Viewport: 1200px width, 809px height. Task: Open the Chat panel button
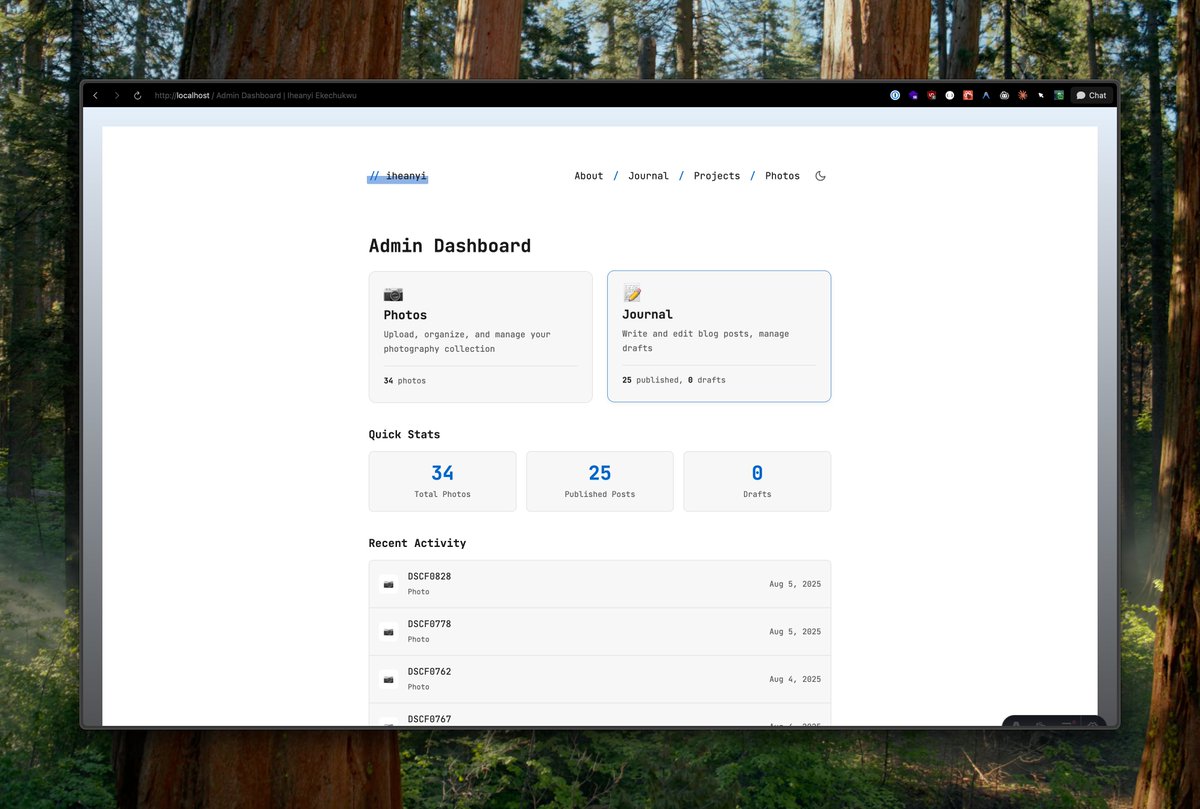[1091, 96]
